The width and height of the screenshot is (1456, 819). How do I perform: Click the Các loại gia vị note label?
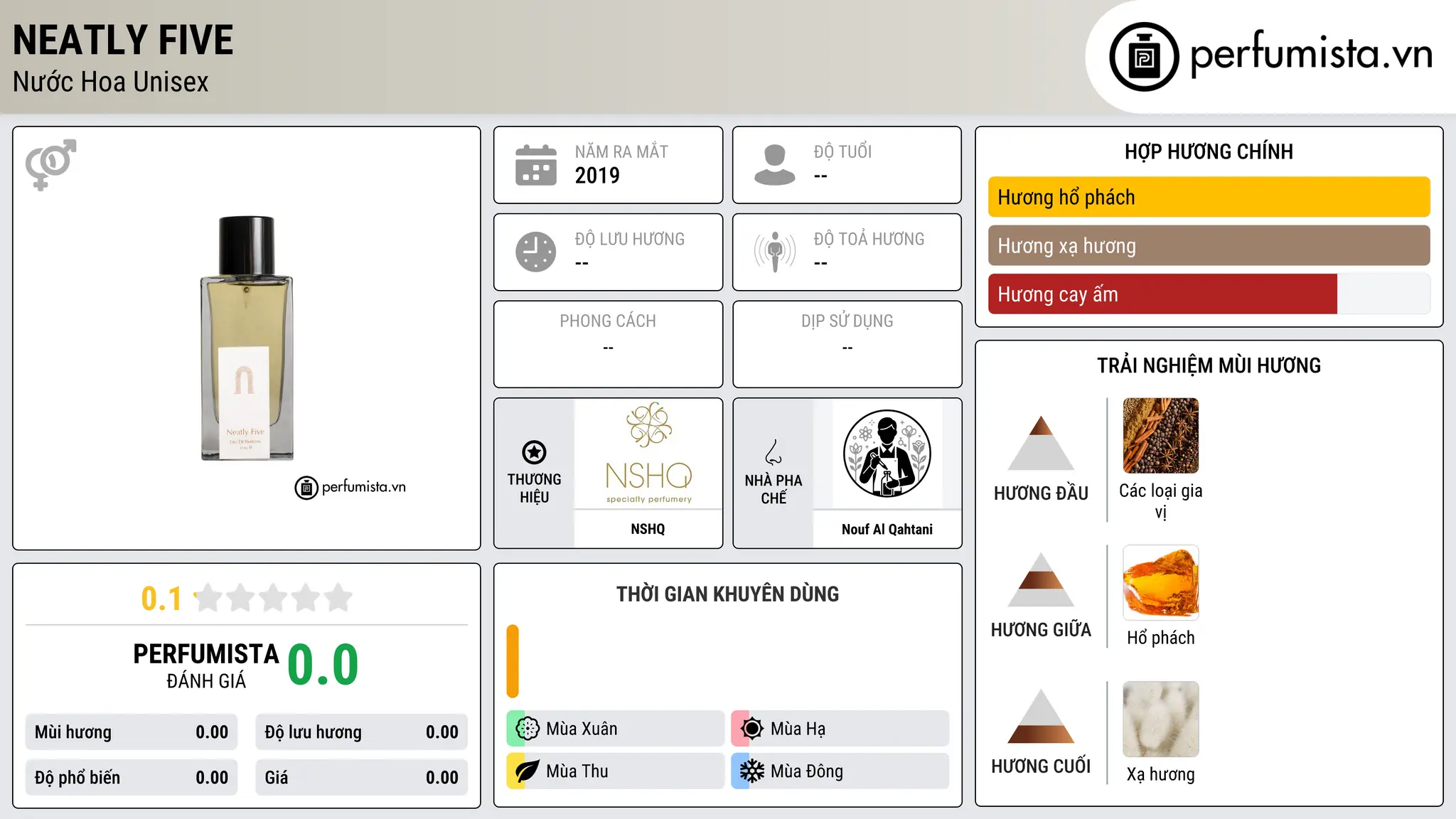pos(1161,501)
